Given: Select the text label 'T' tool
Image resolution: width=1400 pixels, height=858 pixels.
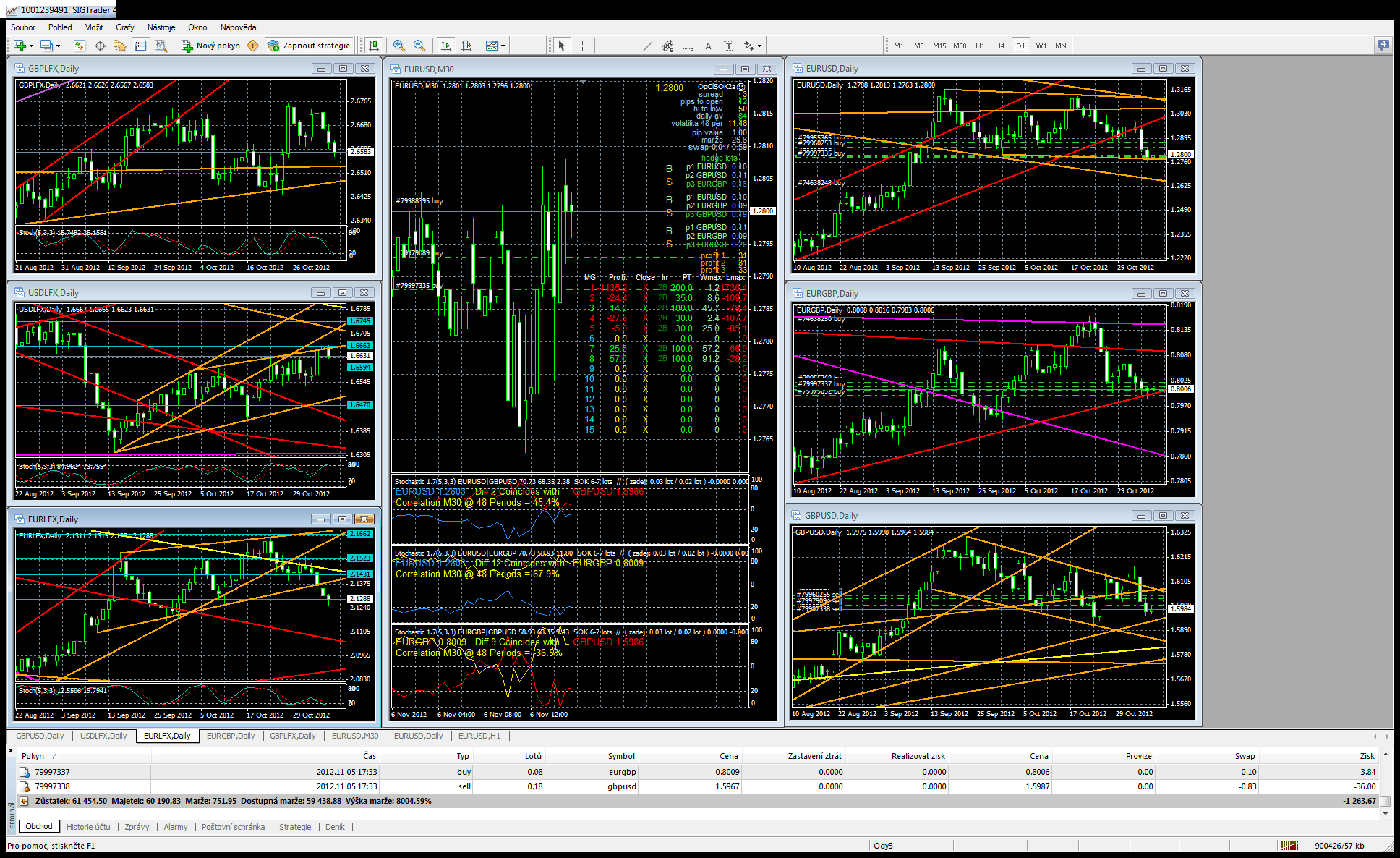Looking at the screenshot, I should tap(728, 46).
